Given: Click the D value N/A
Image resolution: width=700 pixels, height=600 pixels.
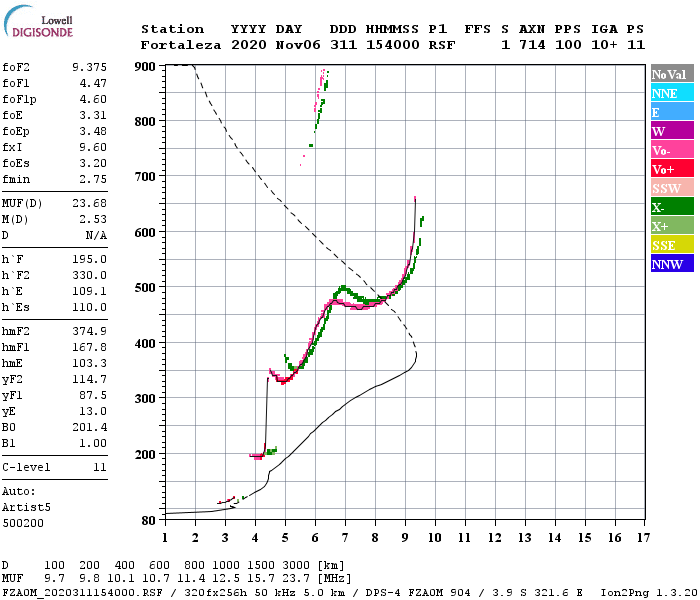Looking at the screenshot, I should tap(96, 235).
